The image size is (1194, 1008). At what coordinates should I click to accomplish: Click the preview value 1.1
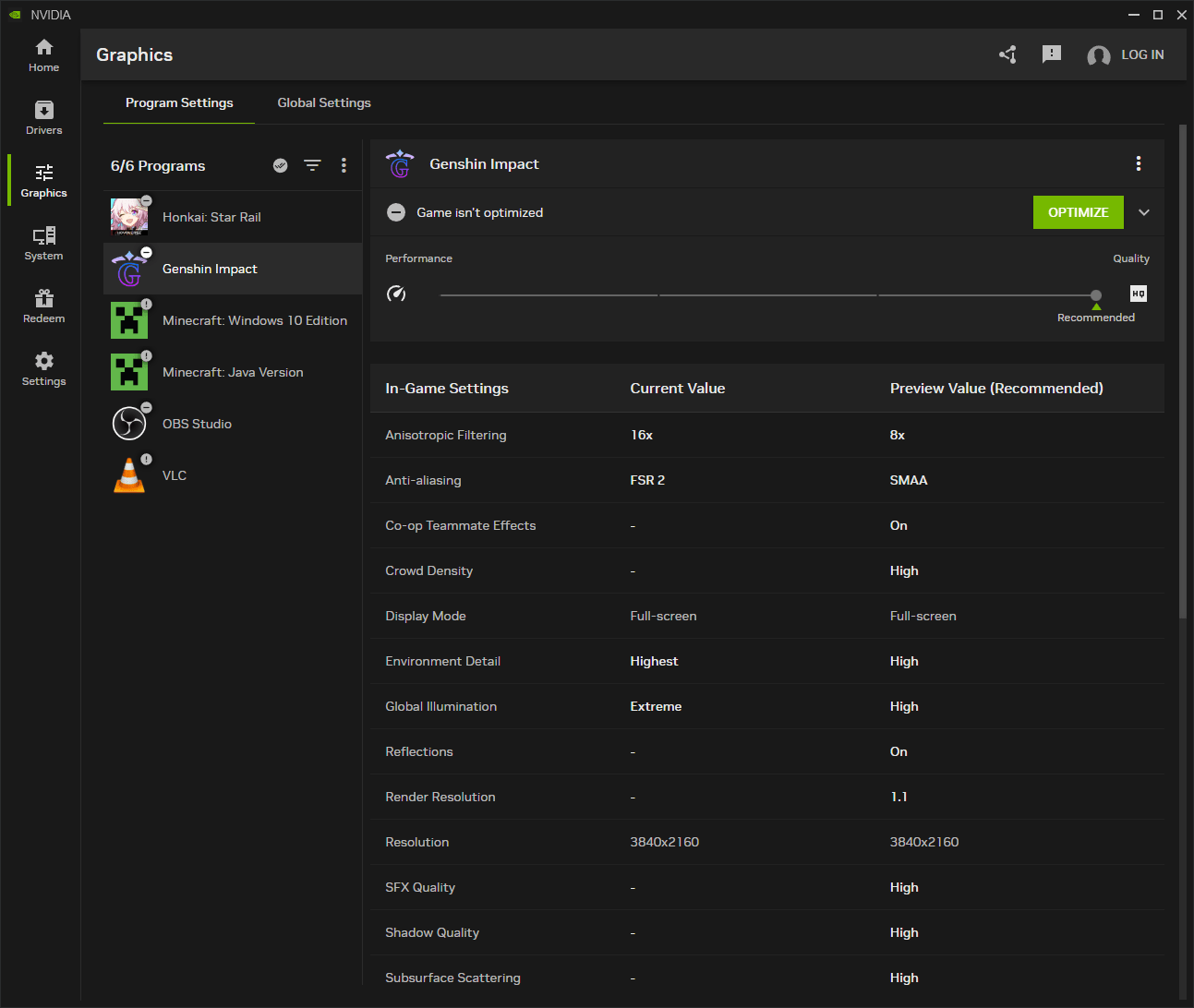click(x=899, y=797)
